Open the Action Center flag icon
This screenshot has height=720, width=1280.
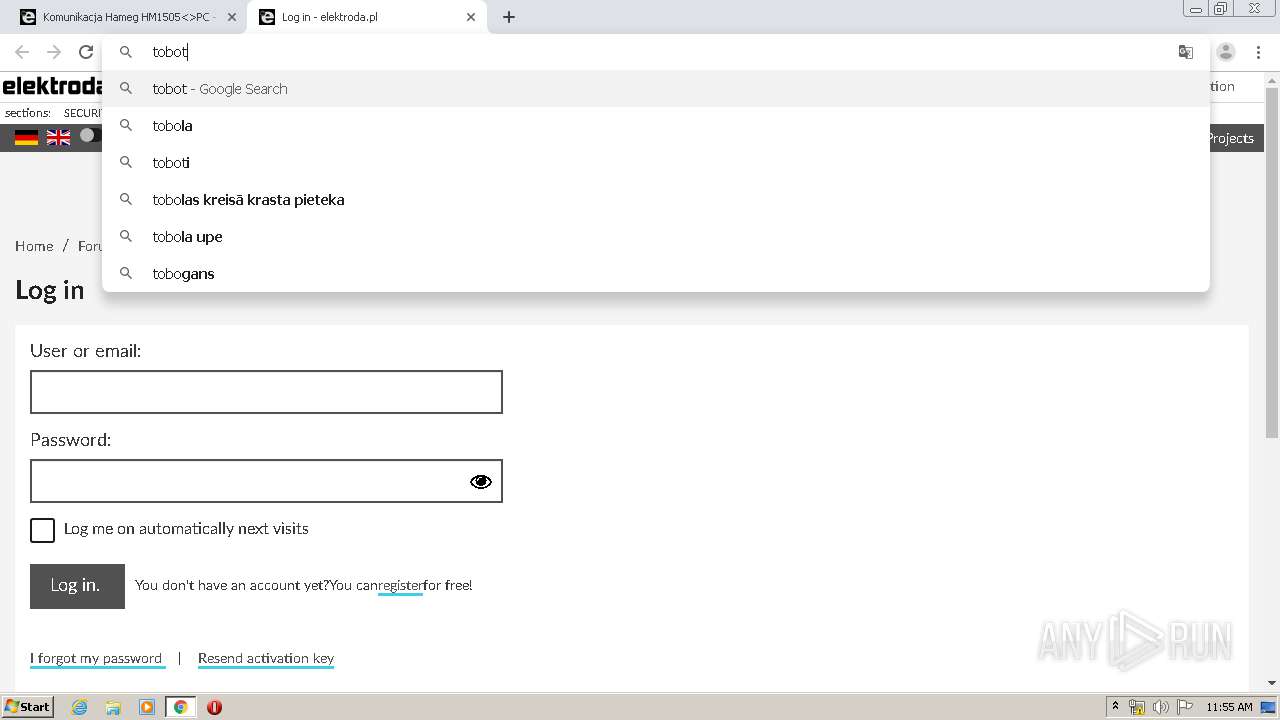pyautogui.click(x=1185, y=707)
